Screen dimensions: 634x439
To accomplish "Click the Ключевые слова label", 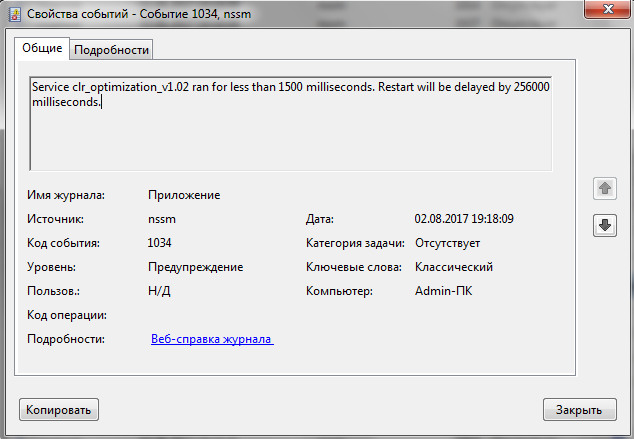I will point(354,267).
